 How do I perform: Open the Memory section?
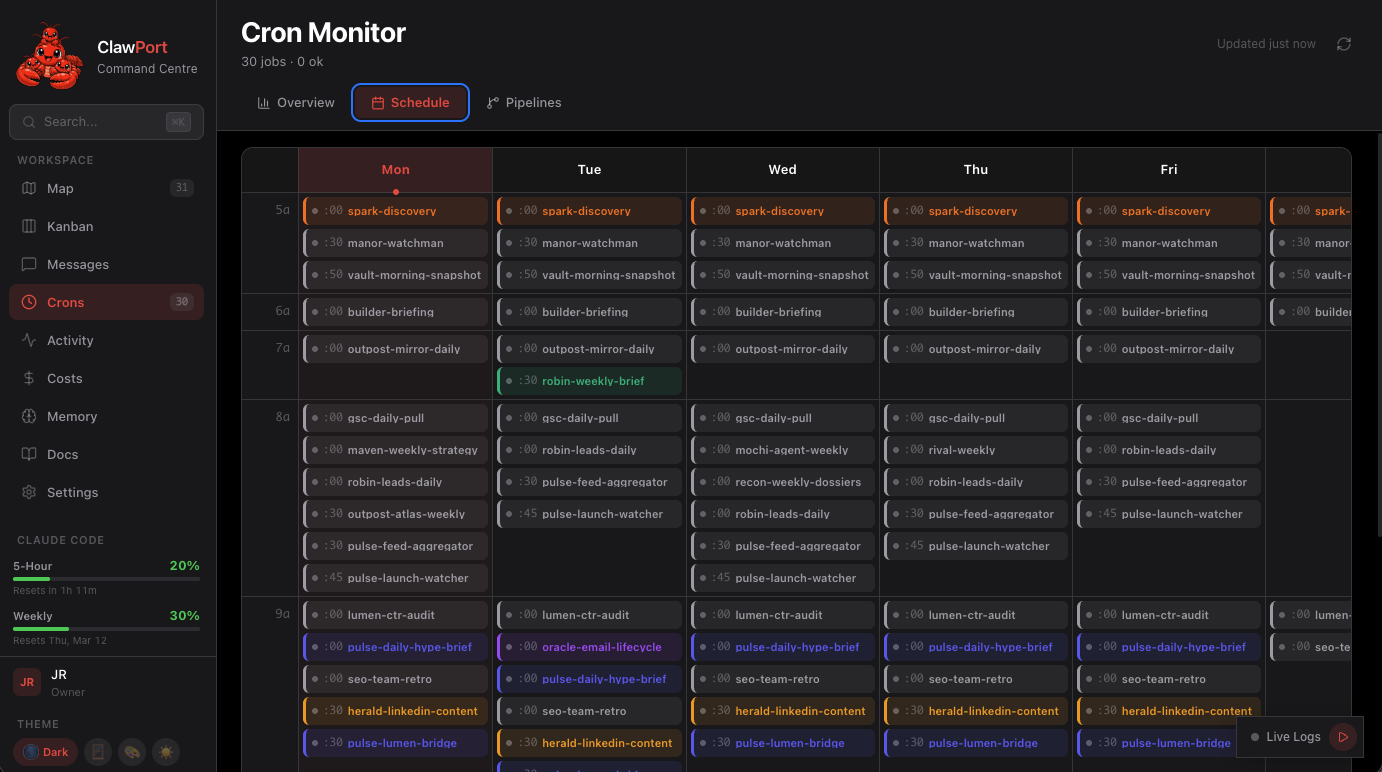72,416
